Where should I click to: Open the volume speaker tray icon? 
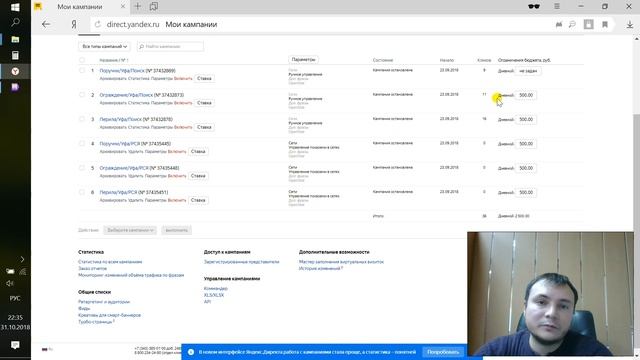(9, 283)
